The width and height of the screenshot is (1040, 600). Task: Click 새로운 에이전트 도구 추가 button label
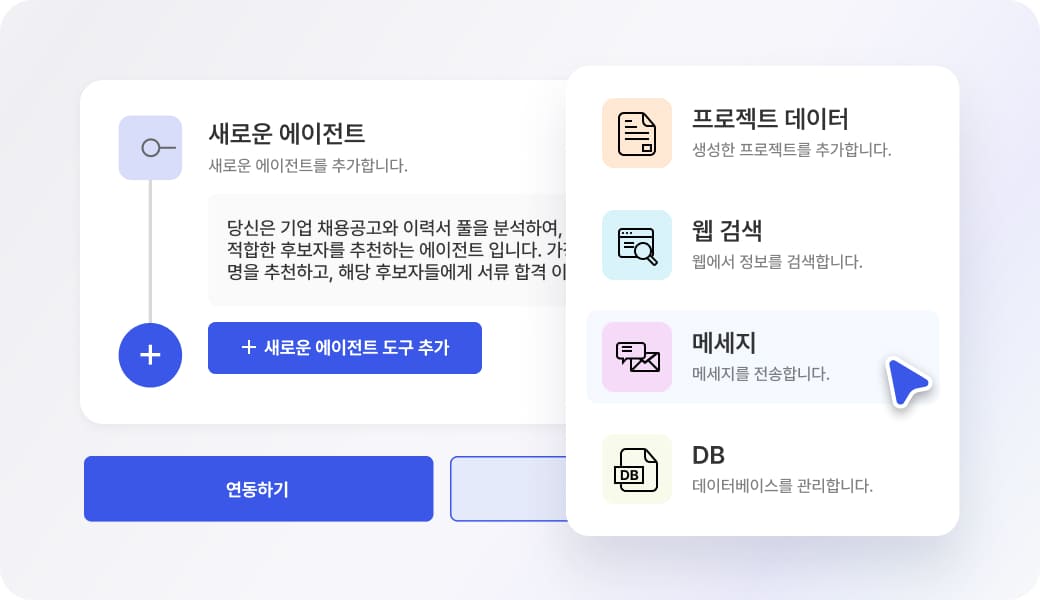click(357, 347)
